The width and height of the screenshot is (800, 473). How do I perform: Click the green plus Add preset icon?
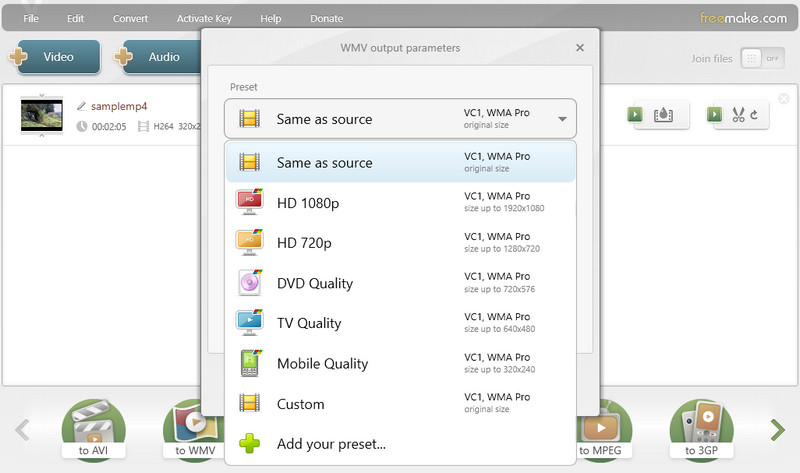[x=249, y=443]
